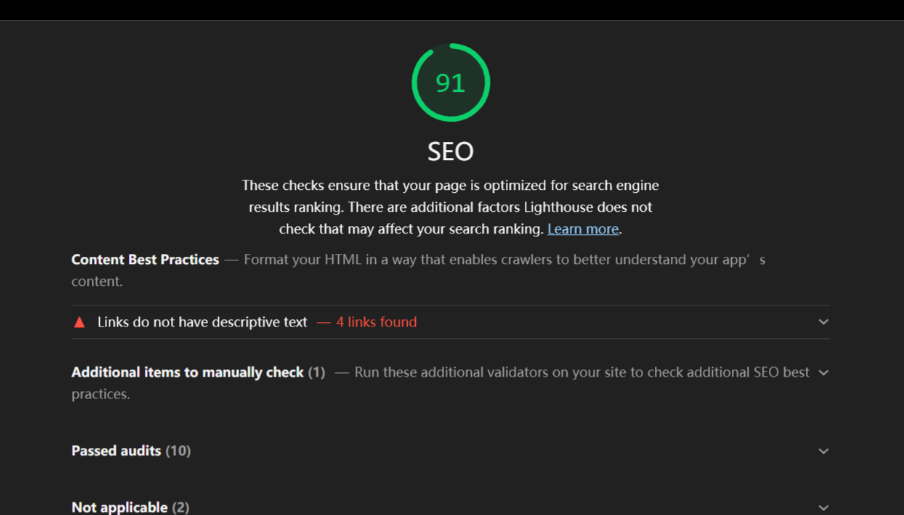904x515 pixels.
Task: Click the green 91 score gauge
Action: pos(451,82)
